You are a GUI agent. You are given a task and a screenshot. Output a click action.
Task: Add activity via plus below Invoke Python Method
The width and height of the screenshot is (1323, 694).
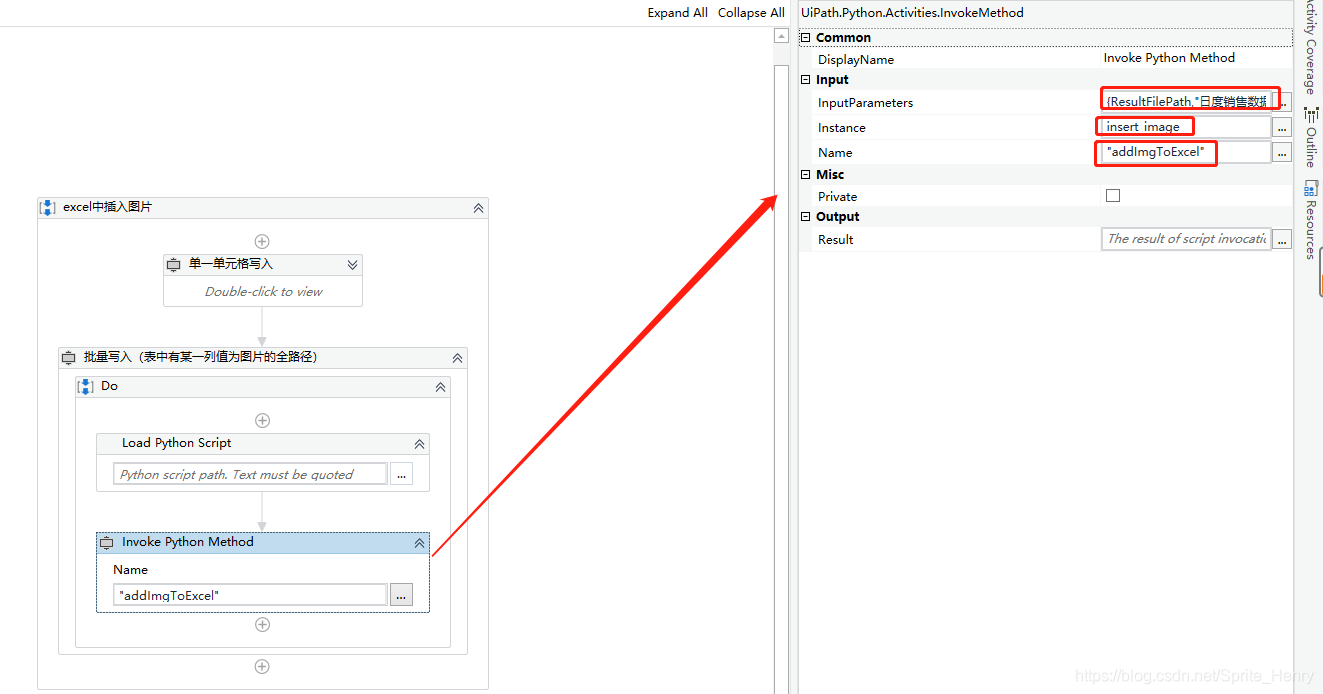pyautogui.click(x=262, y=624)
